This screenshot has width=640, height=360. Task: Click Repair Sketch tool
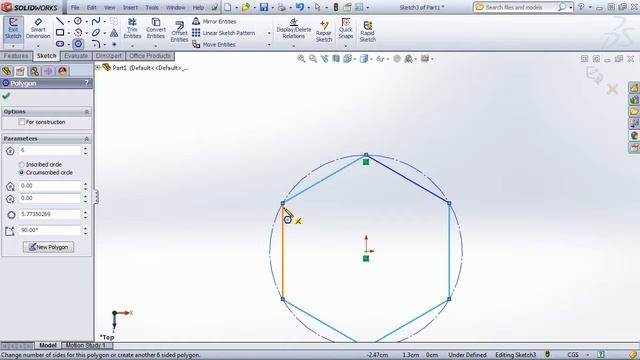click(324, 32)
